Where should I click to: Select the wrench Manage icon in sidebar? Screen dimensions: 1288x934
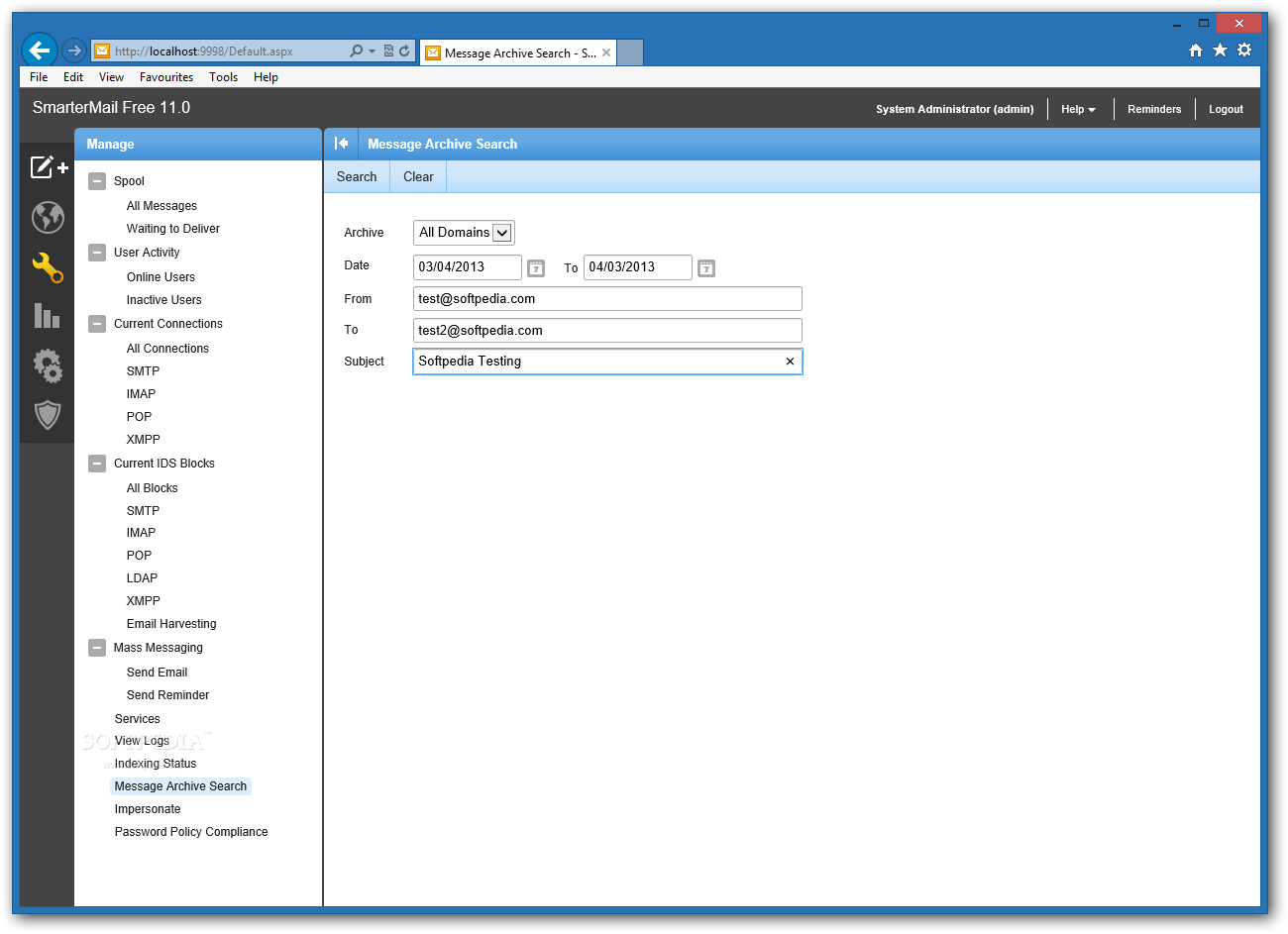pyautogui.click(x=48, y=266)
